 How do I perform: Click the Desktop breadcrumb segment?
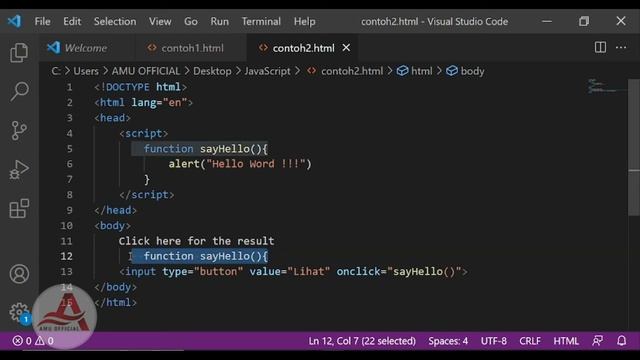[212, 71]
